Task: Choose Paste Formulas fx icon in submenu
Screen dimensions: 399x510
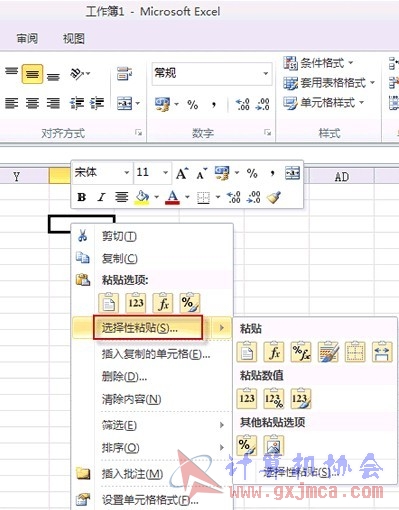Action: pyautogui.click(x=274, y=352)
